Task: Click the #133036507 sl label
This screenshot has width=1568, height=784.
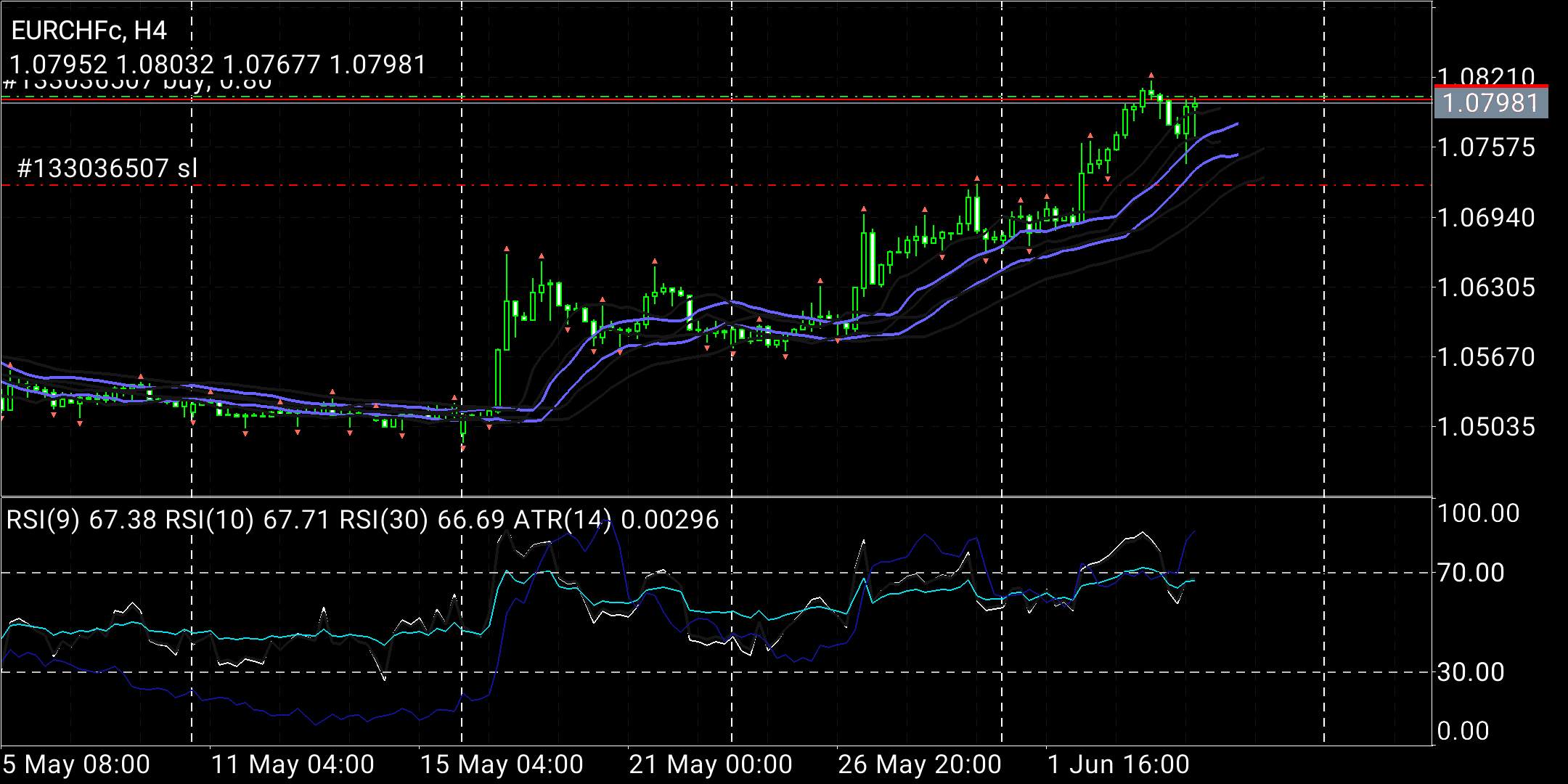Action: (107, 169)
